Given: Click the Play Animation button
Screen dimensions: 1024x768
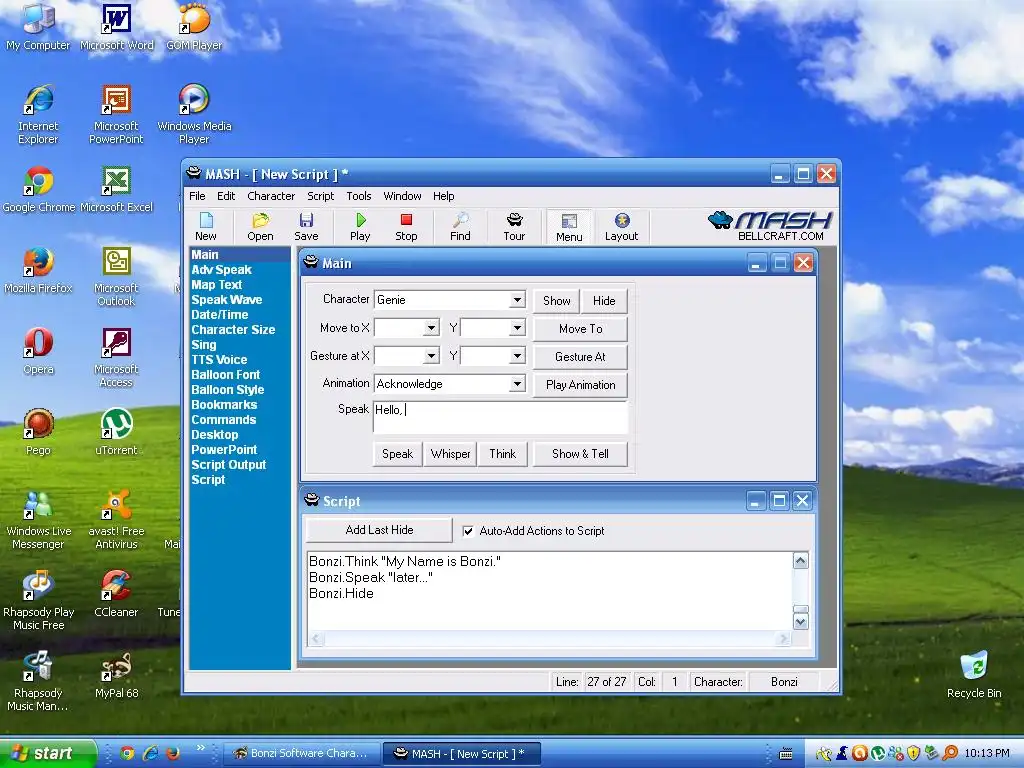Looking at the screenshot, I should click(581, 385).
